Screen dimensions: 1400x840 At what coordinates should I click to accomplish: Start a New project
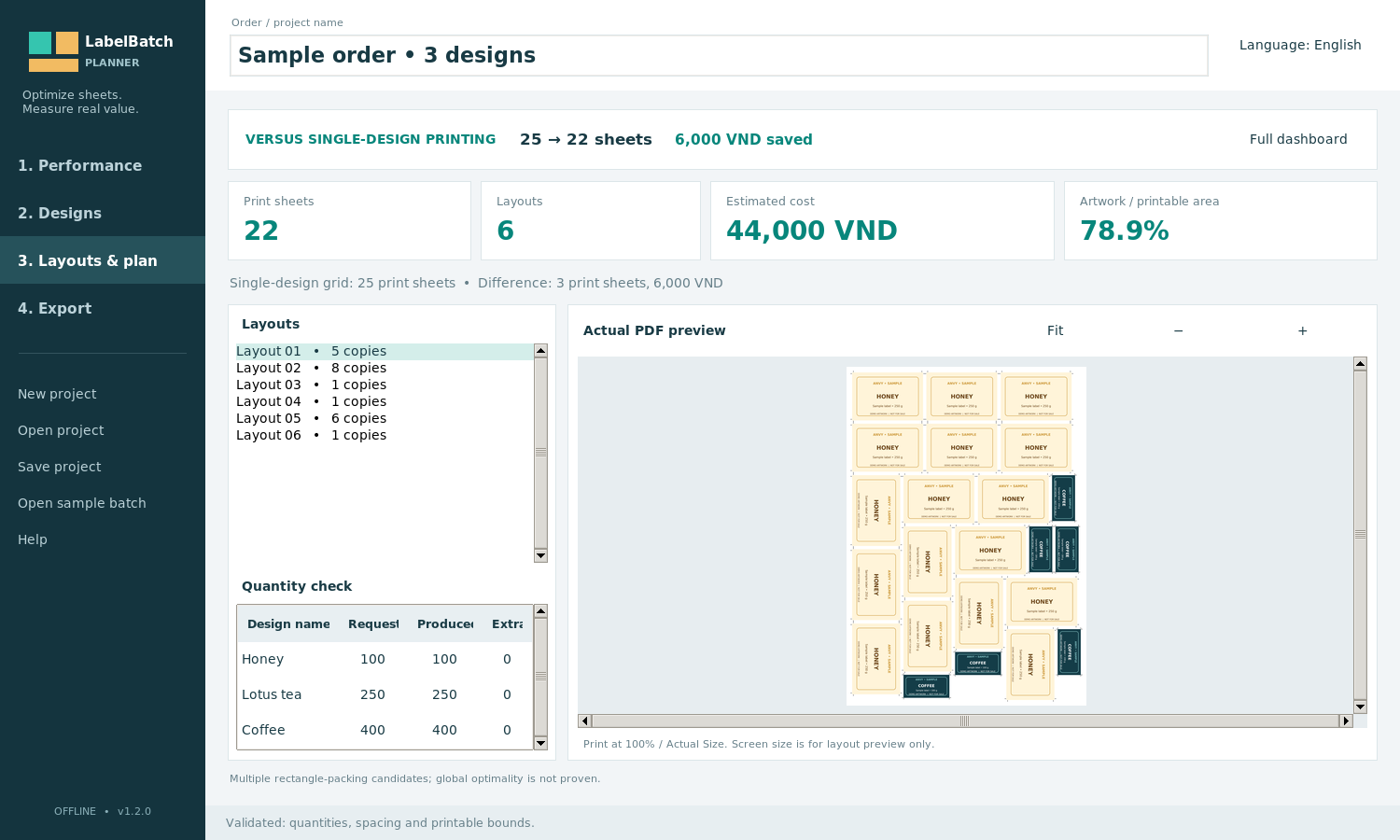pos(57,394)
